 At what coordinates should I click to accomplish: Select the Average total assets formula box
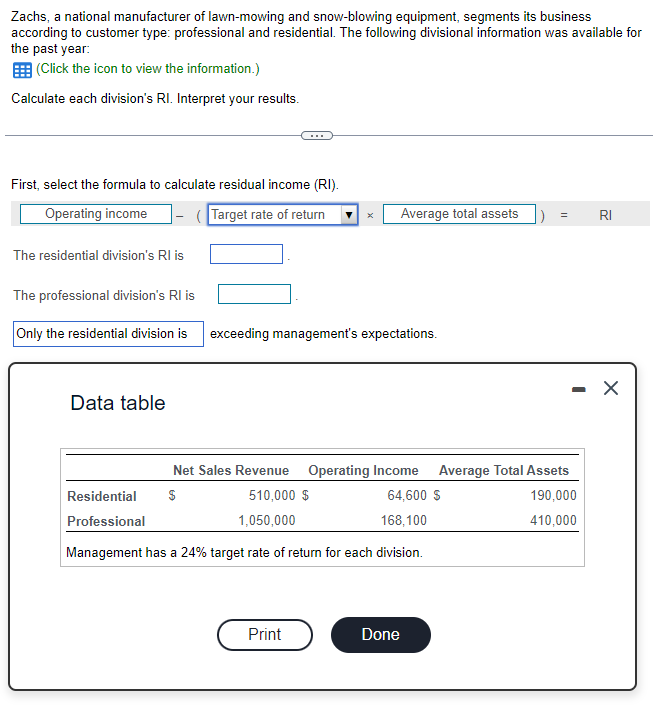[x=459, y=214]
